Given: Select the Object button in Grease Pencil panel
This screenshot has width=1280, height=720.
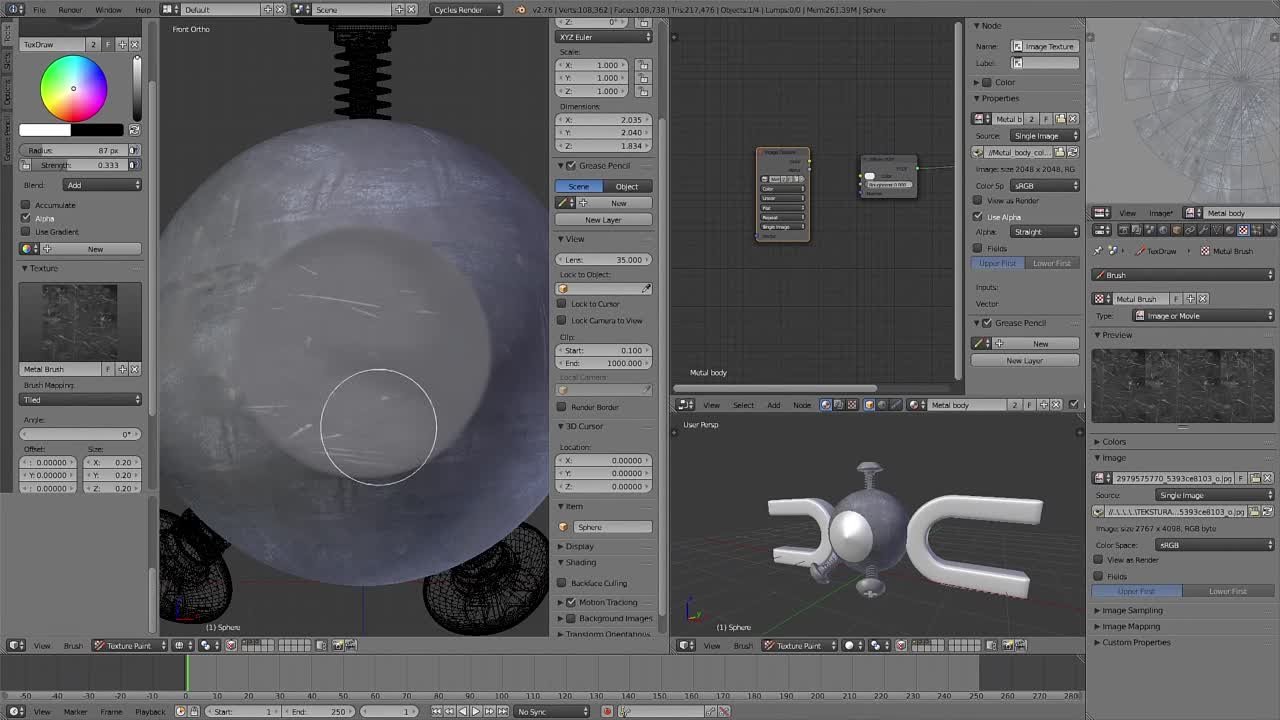Looking at the screenshot, I should tap(627, 186).
